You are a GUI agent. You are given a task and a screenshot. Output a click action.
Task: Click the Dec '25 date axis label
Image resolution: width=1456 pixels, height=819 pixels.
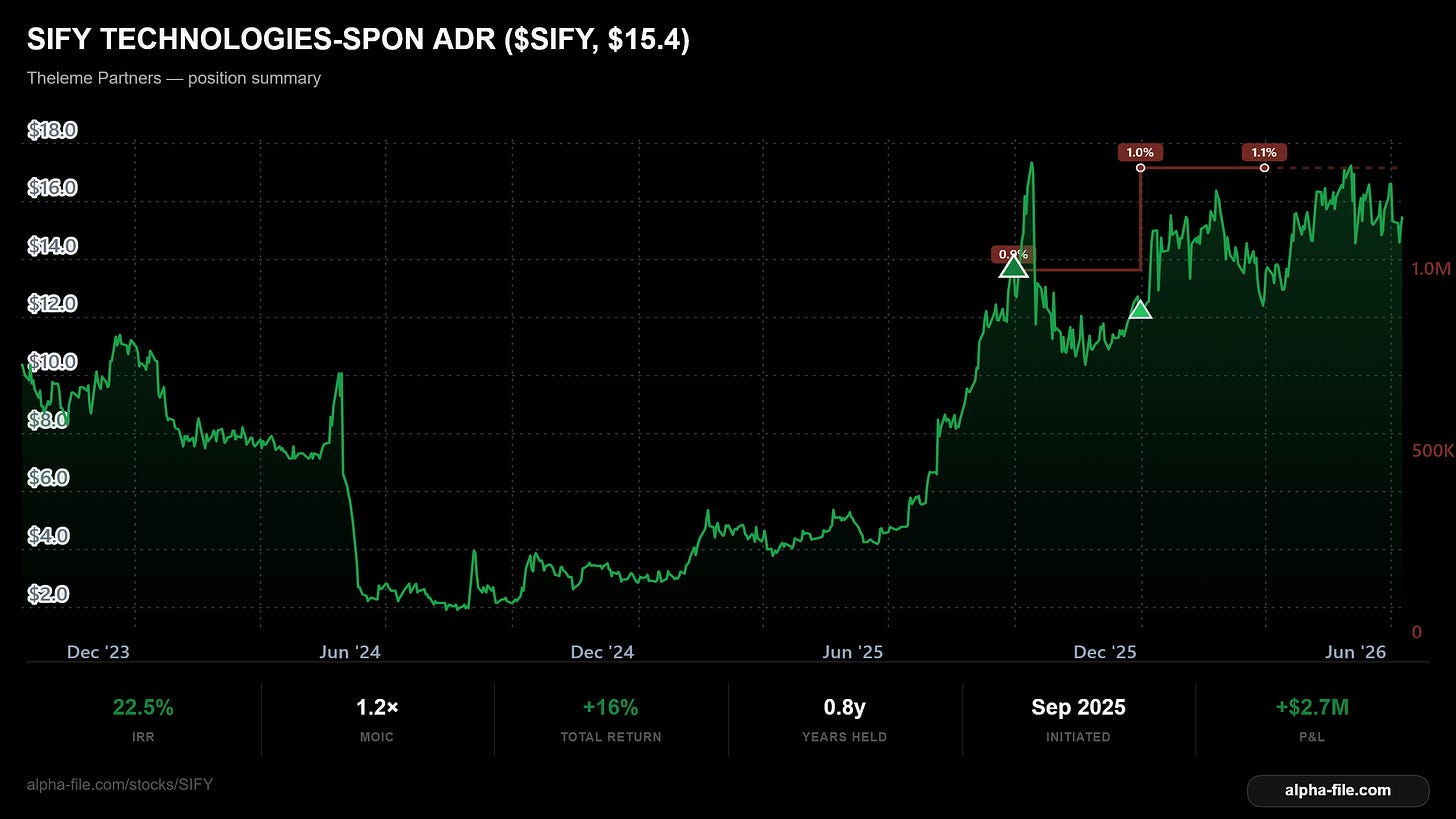[1105, 652]
